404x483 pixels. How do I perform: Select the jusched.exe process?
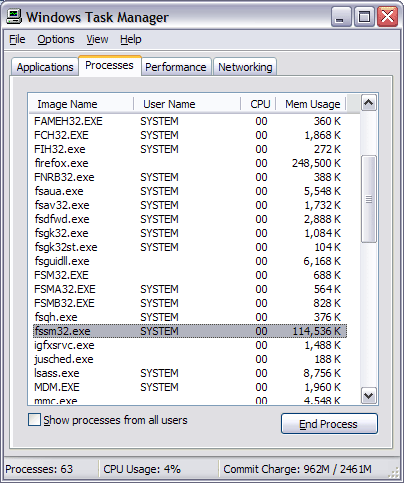pos(190,359)
